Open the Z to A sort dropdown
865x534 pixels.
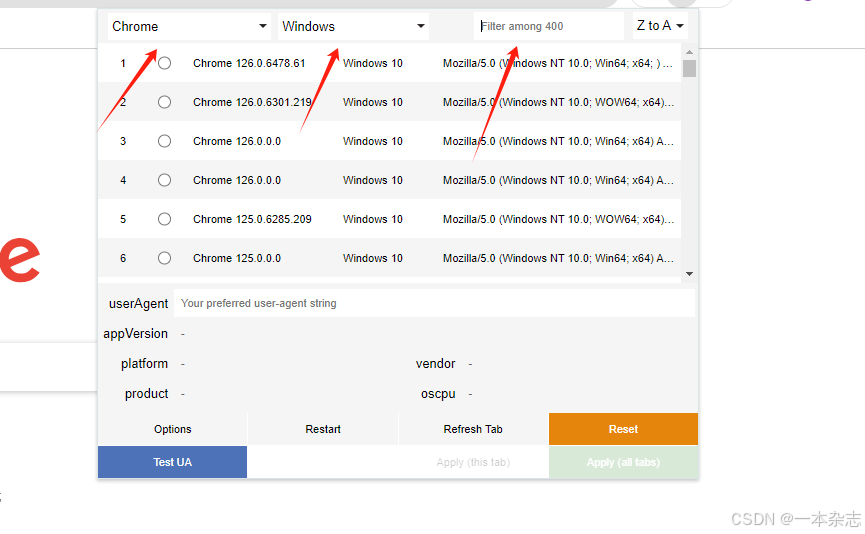pos(660,26)
